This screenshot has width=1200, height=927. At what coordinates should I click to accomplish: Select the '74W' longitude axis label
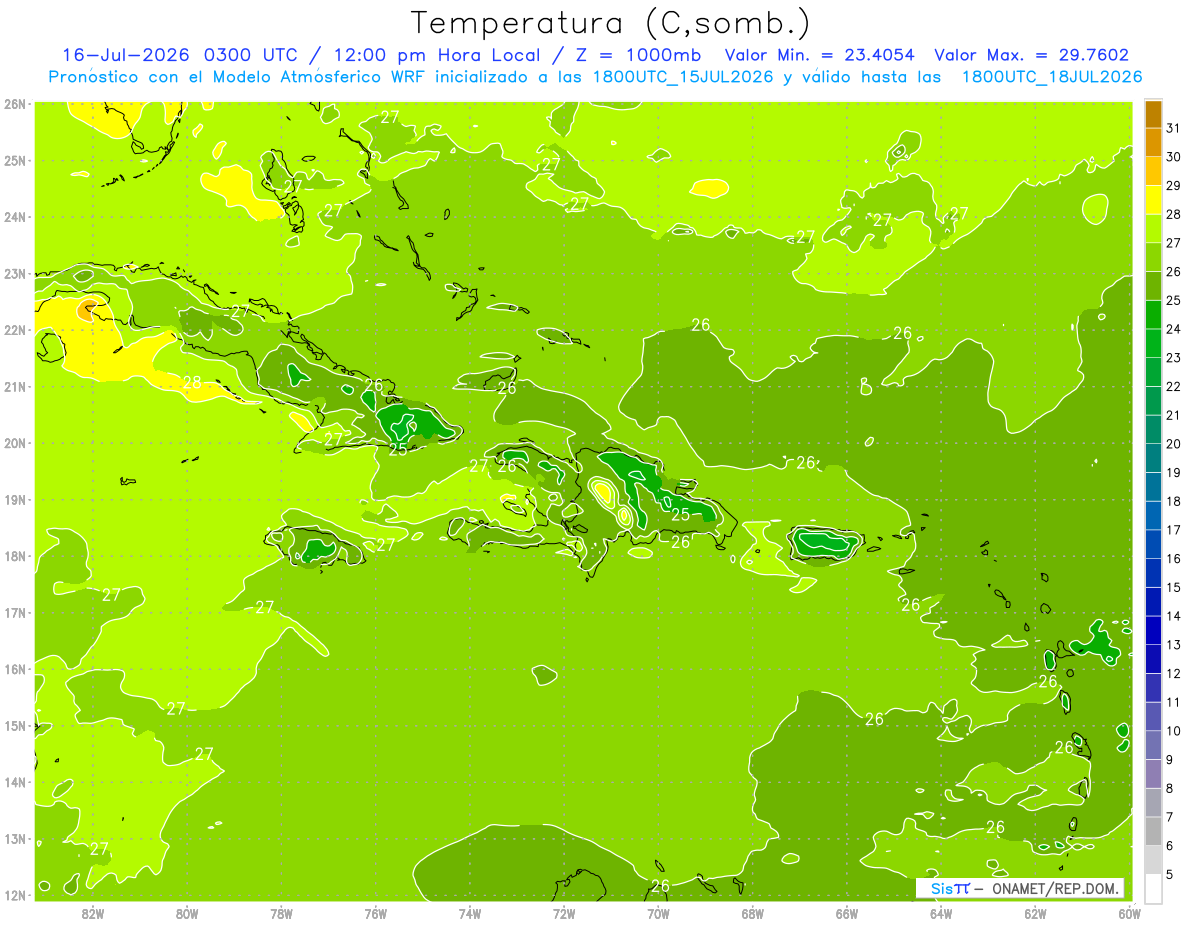click(x=470, y=913)
